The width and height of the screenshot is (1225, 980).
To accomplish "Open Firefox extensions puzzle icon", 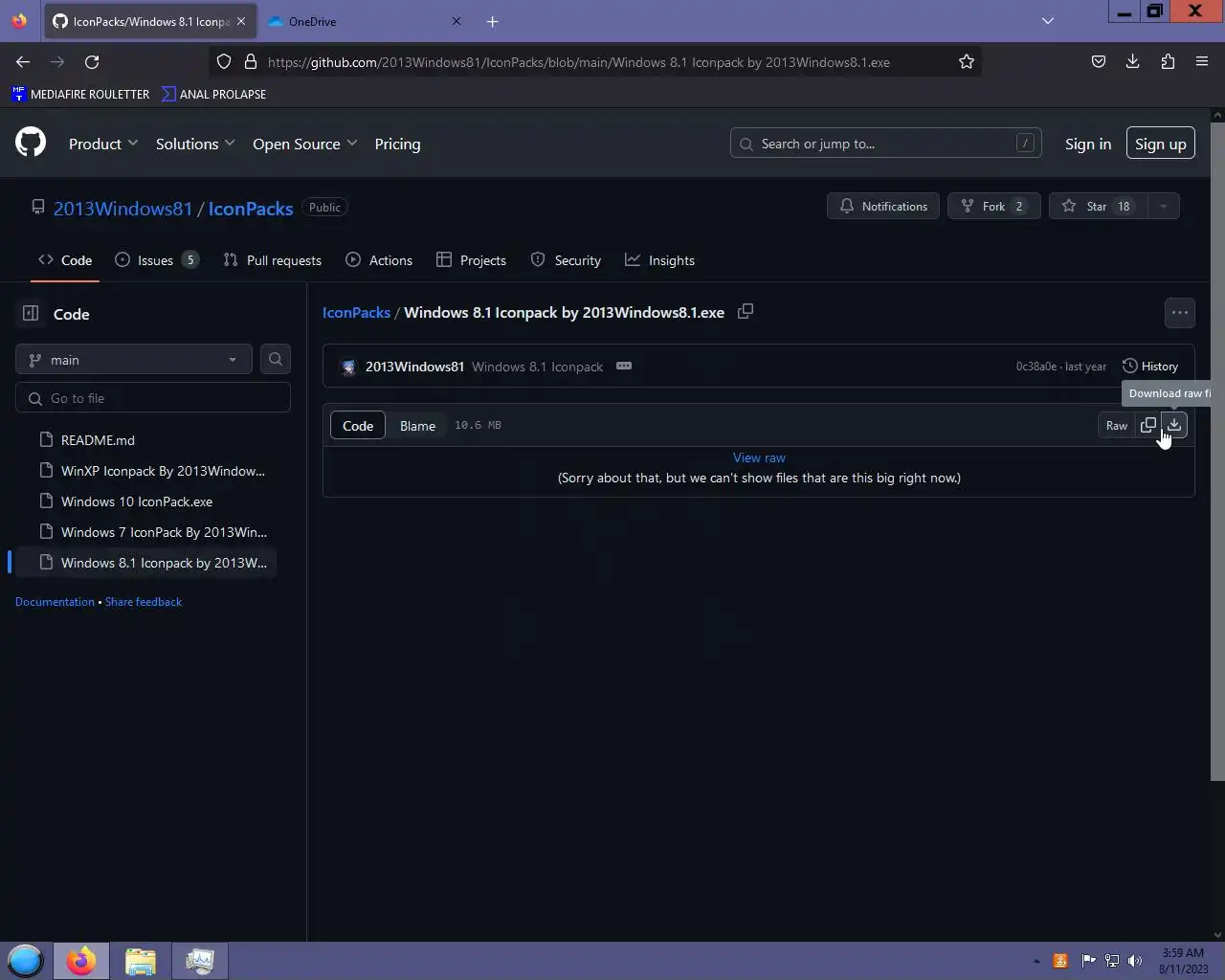I will (1168, 62).
